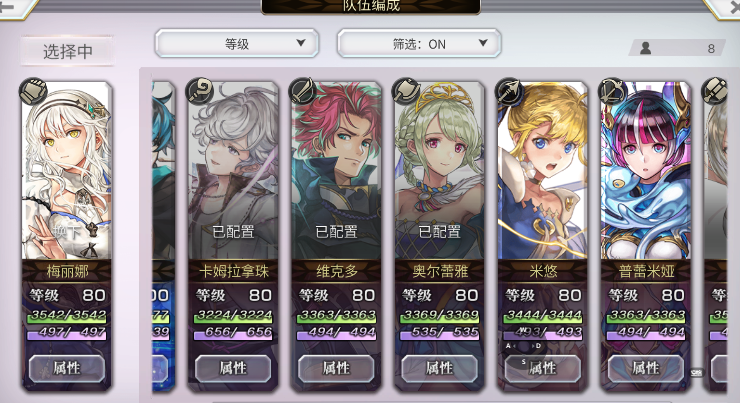Click the spear weapon icon on 米悠's card

pos(510,91)
